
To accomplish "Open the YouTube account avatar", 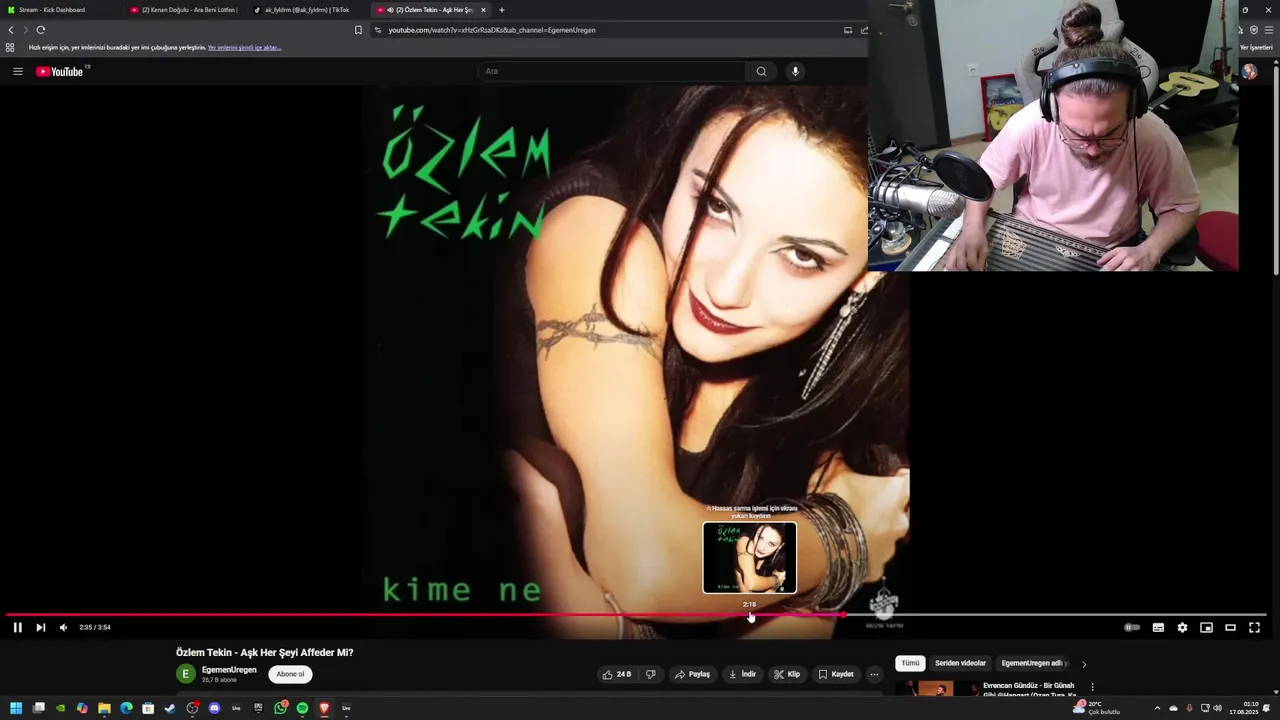I will [x=1249, y=71].
